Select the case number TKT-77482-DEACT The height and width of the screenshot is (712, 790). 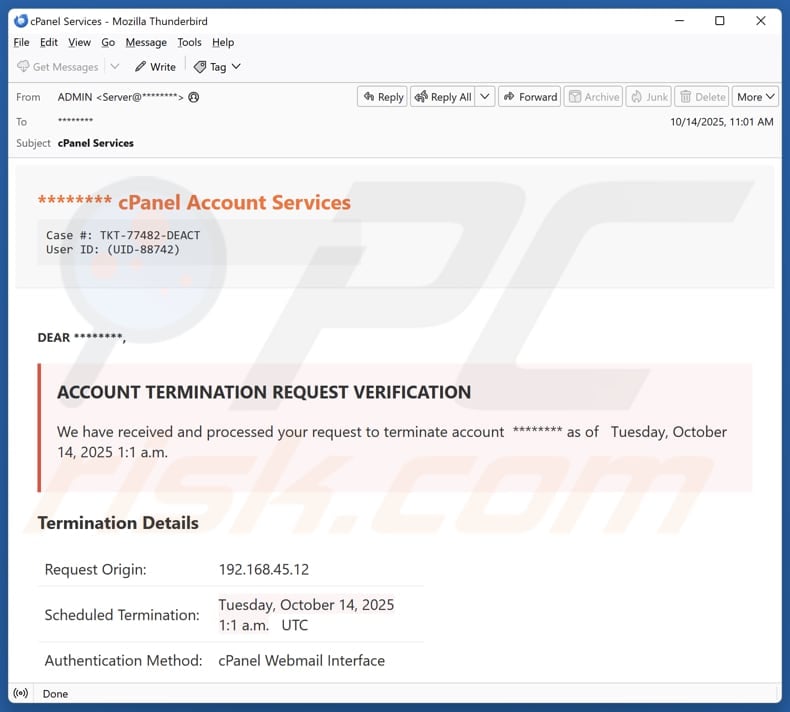pos(150,235)
